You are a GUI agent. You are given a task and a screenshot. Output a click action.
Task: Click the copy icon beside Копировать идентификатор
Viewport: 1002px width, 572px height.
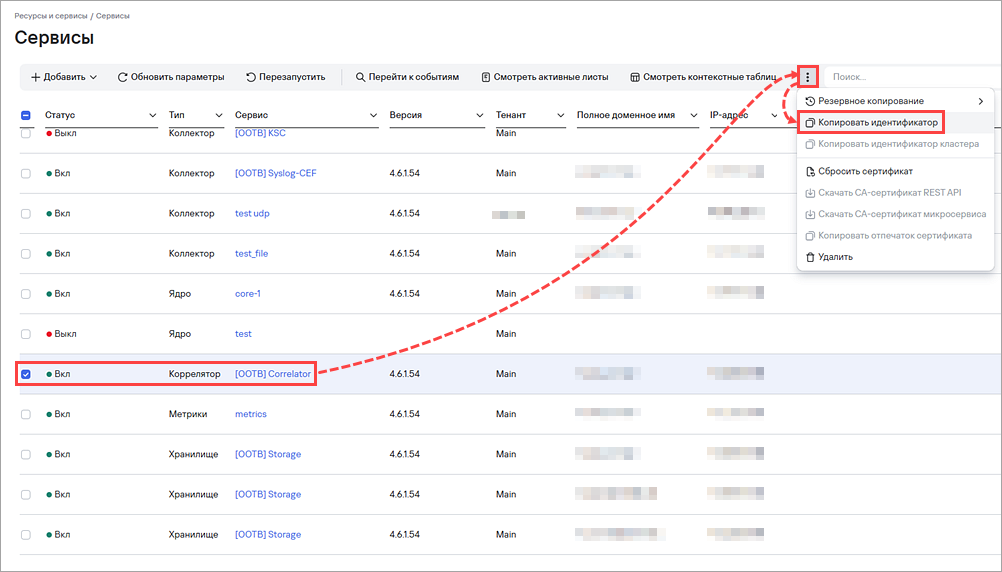pos(810,122)
